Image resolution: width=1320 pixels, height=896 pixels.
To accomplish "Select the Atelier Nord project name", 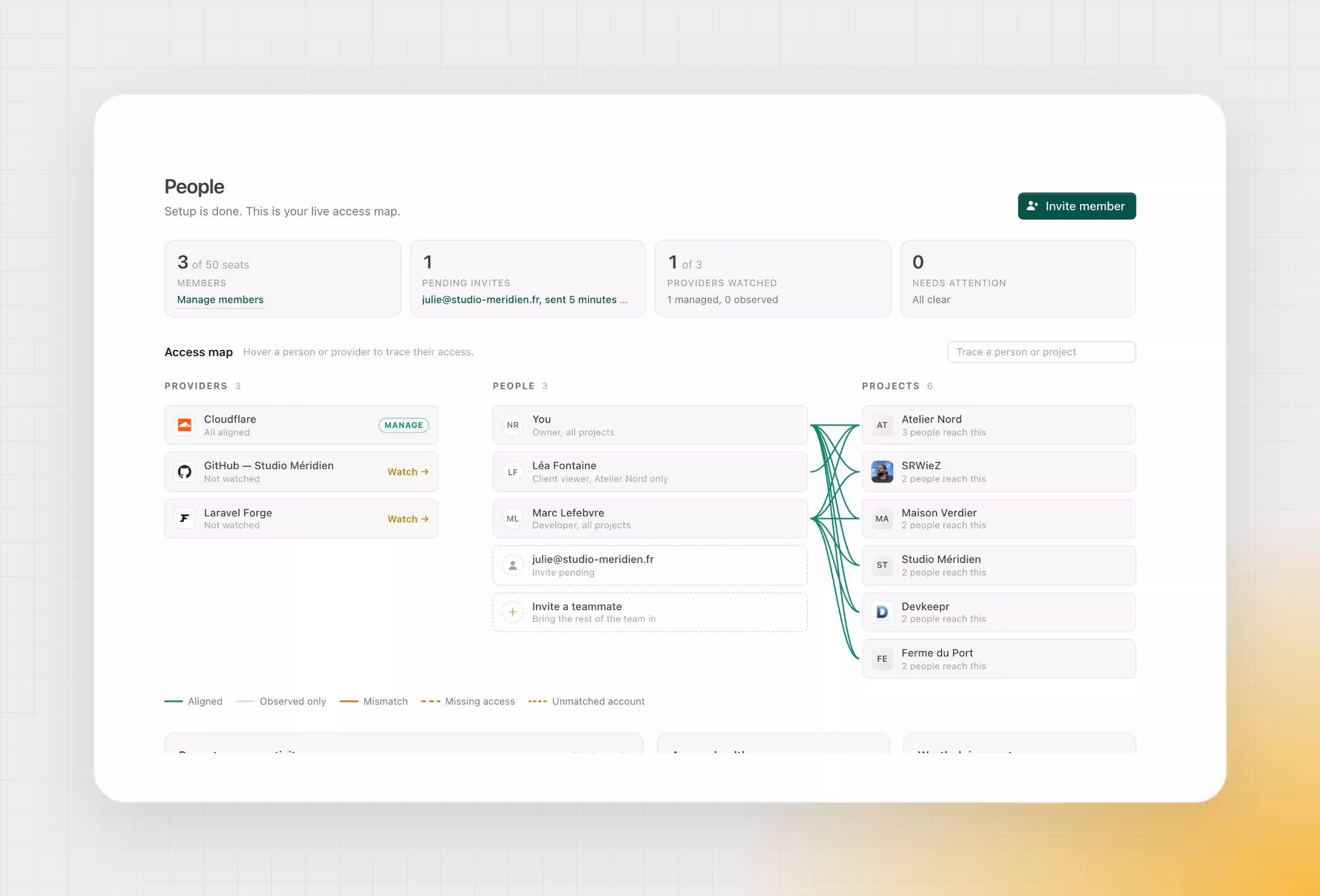I will (x=931, y=419).
